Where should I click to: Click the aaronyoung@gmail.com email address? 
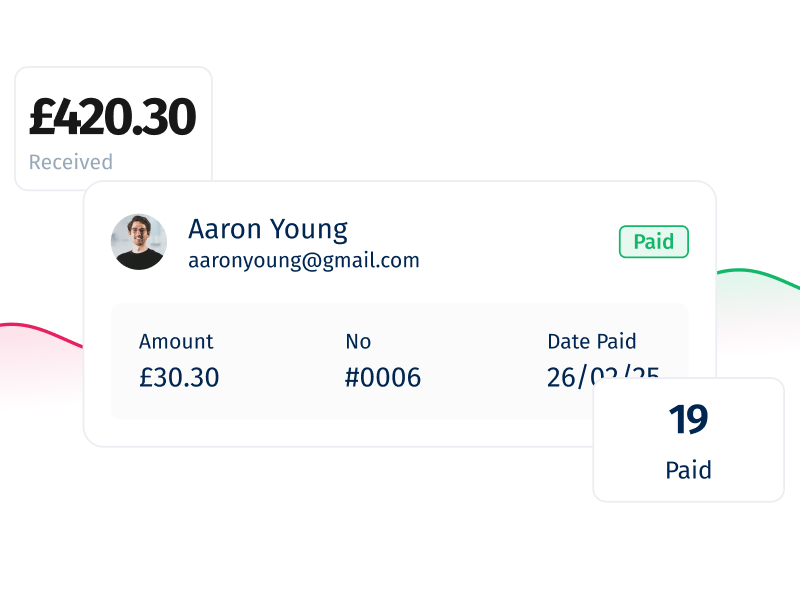pos(304,261)
